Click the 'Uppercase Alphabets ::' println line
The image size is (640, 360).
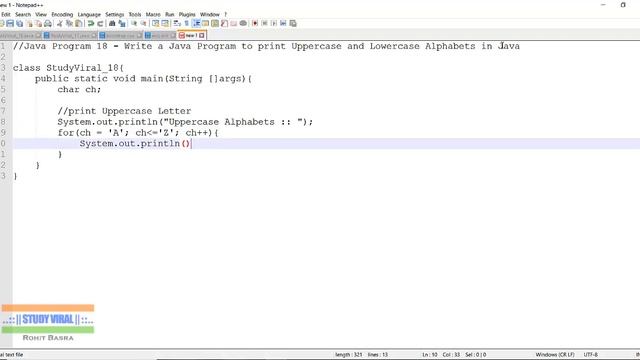click(x=185, y=122)
